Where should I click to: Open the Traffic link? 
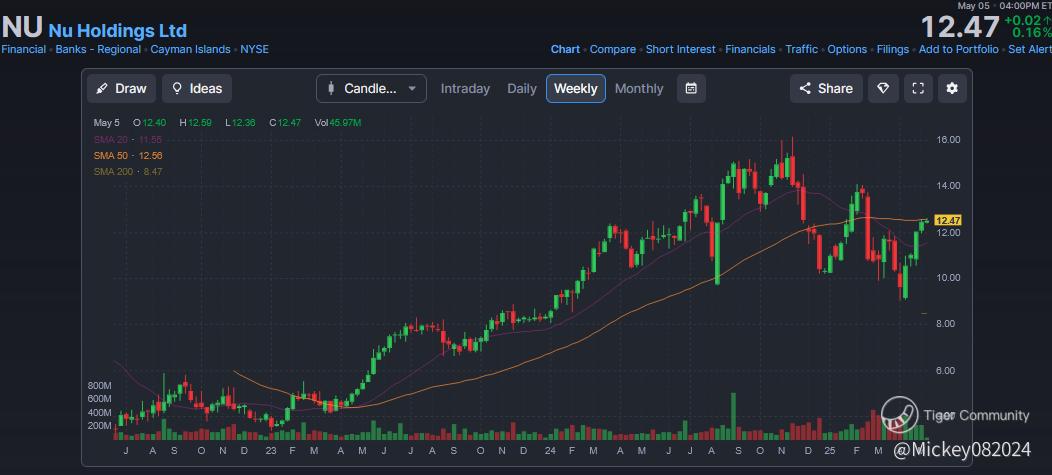click(802, 49)
